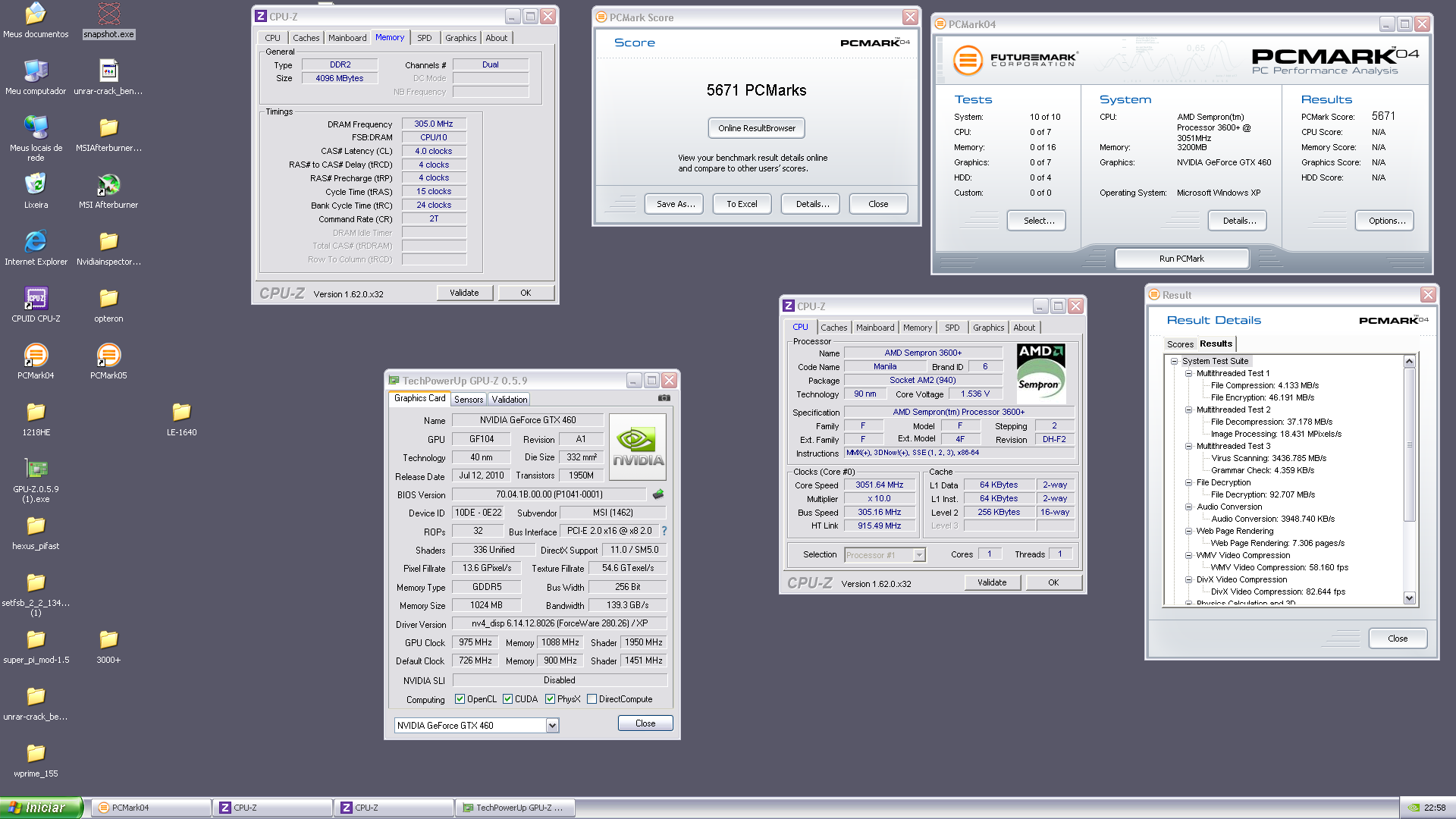1456x819 pixels.
Task: Launch Internet Explorer desktop icon
Action: [x=36, y=241]
